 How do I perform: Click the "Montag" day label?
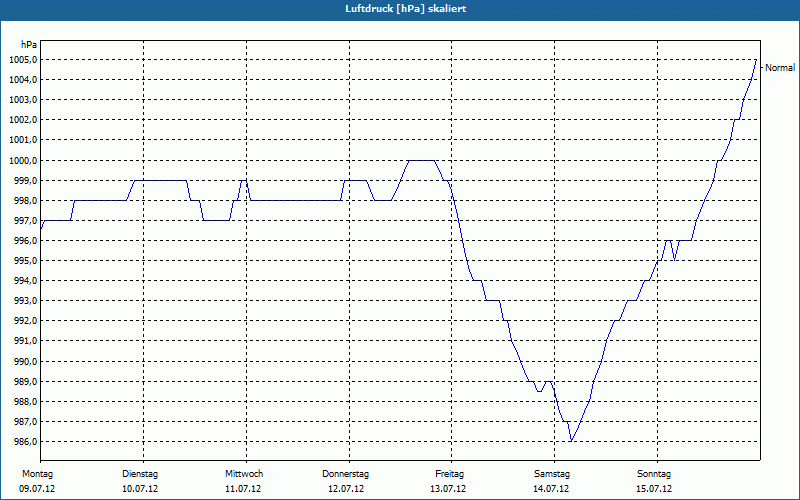pos(37,474)
